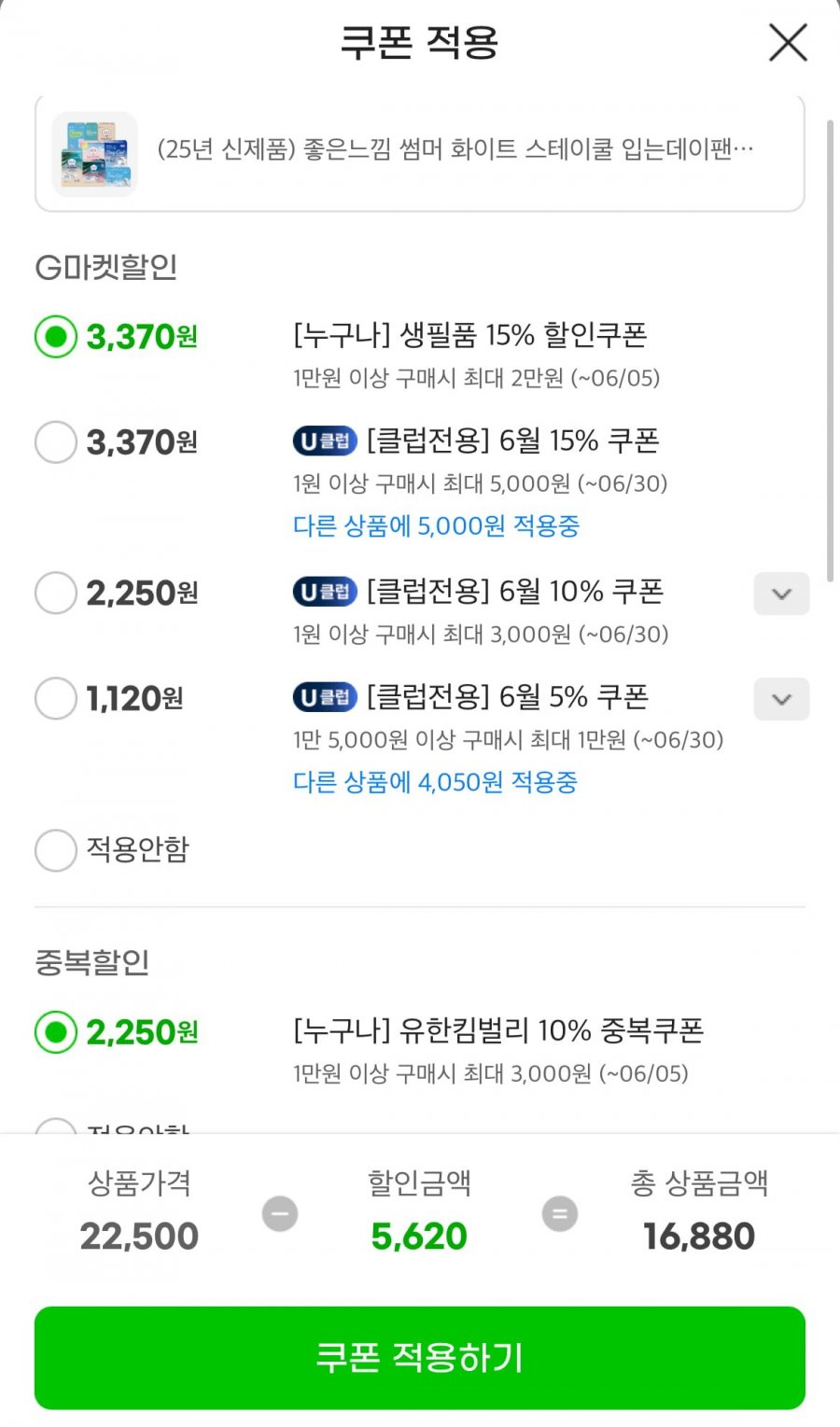This screenshot has width=840, height=1427.
Task: Tap the minus circle icon beside 할인금액
Action: pyautogui.click(x=279, y=1213)
